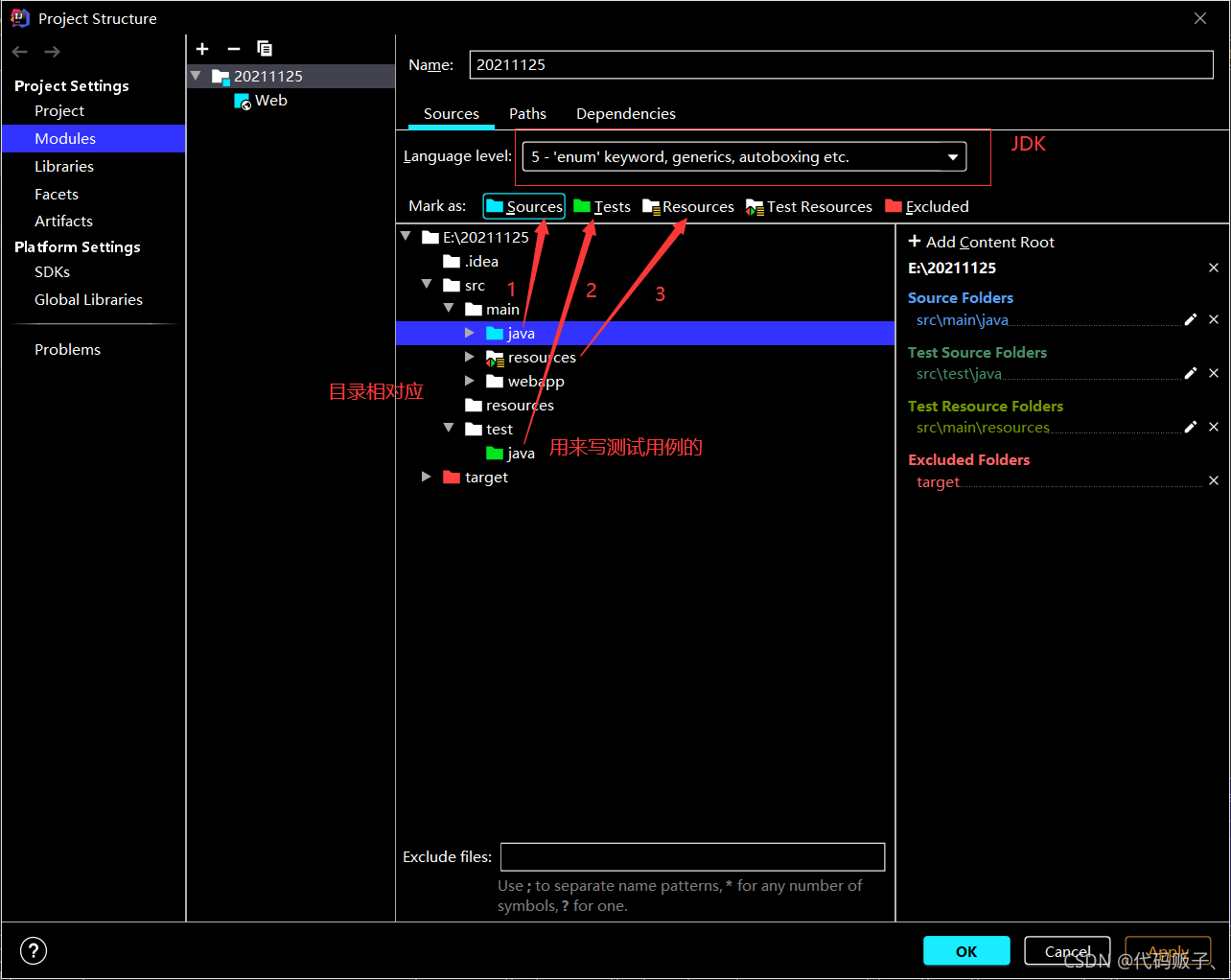This screenshot has height=980, width=1231.
Task: Open Libraries in Project Settings
Action: pos(64,166)
